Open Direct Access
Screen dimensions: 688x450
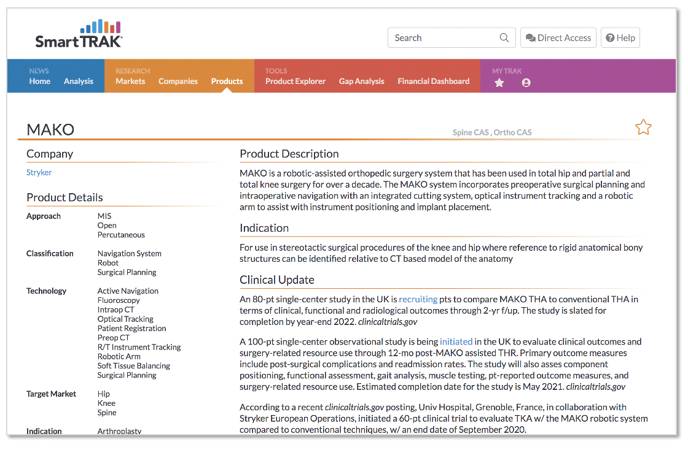(x=558, y=38)
